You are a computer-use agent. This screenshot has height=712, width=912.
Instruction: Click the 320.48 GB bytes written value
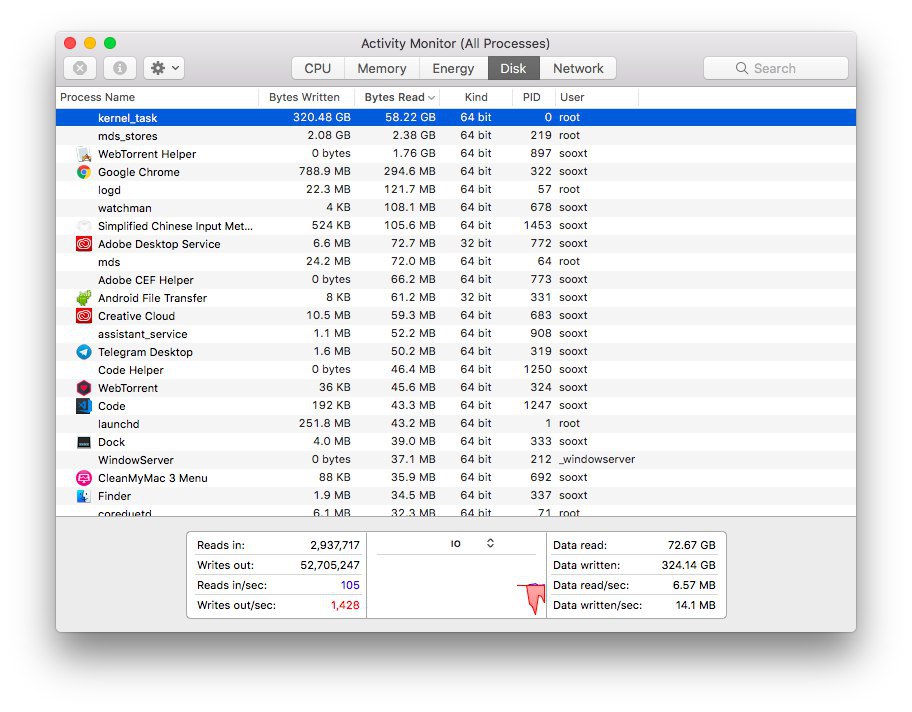tap(322, 118)
